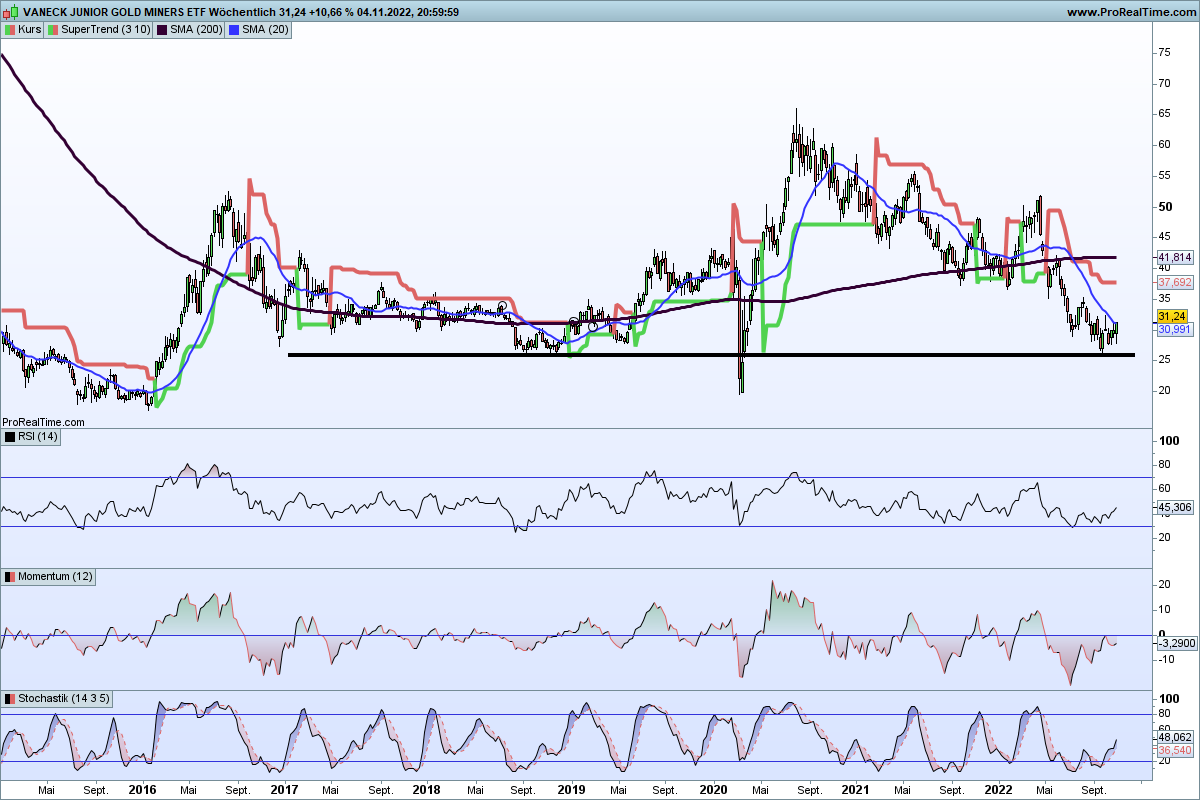Click the dark purple SMA (200) swatch
The width and height of the screenshot is (1200, 800).
[x=164, y=30]
